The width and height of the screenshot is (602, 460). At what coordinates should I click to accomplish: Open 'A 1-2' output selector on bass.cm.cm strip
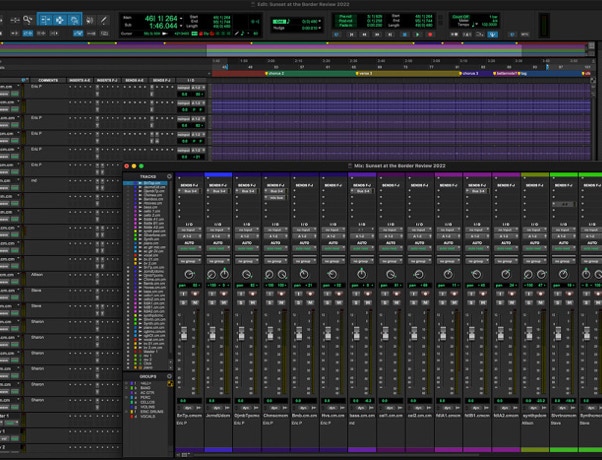pyautogui.click(x=362, y=236)
